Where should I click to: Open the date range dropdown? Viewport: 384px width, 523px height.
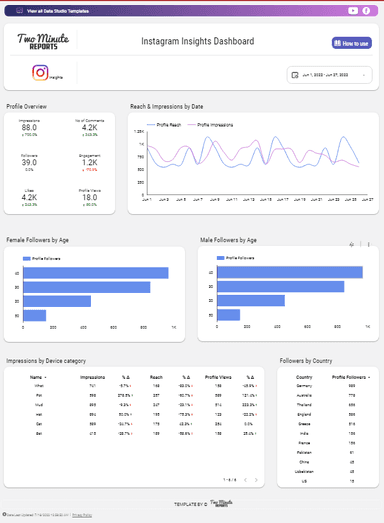click(330, 75)
